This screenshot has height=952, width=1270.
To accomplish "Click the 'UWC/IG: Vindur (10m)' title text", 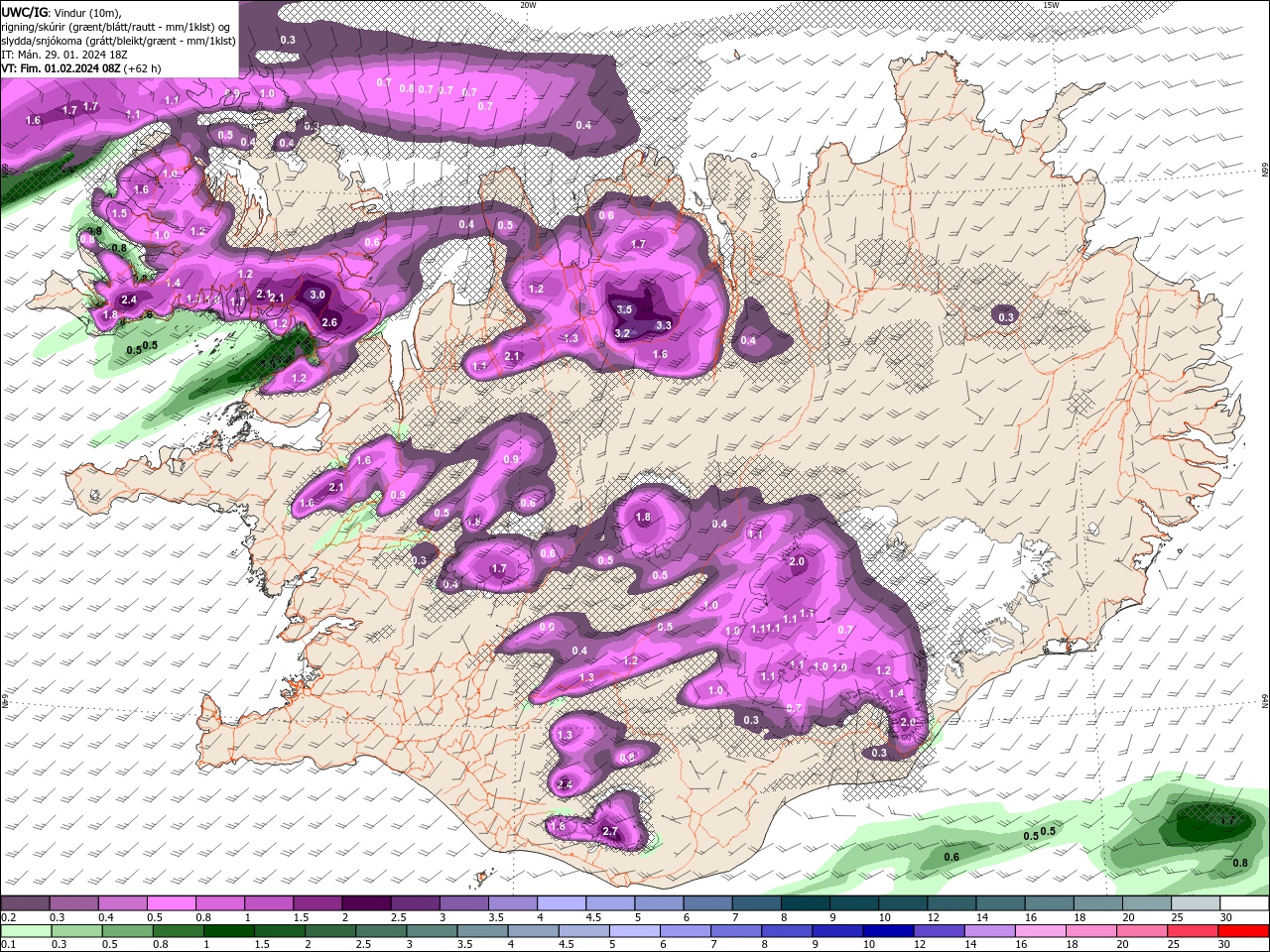I will (x=62, y=12).
